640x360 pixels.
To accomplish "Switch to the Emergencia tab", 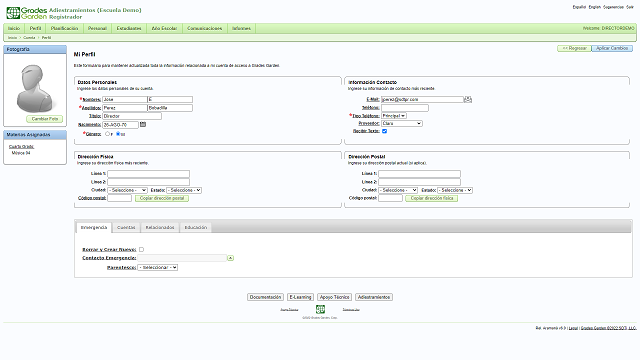I will point(93,227).
